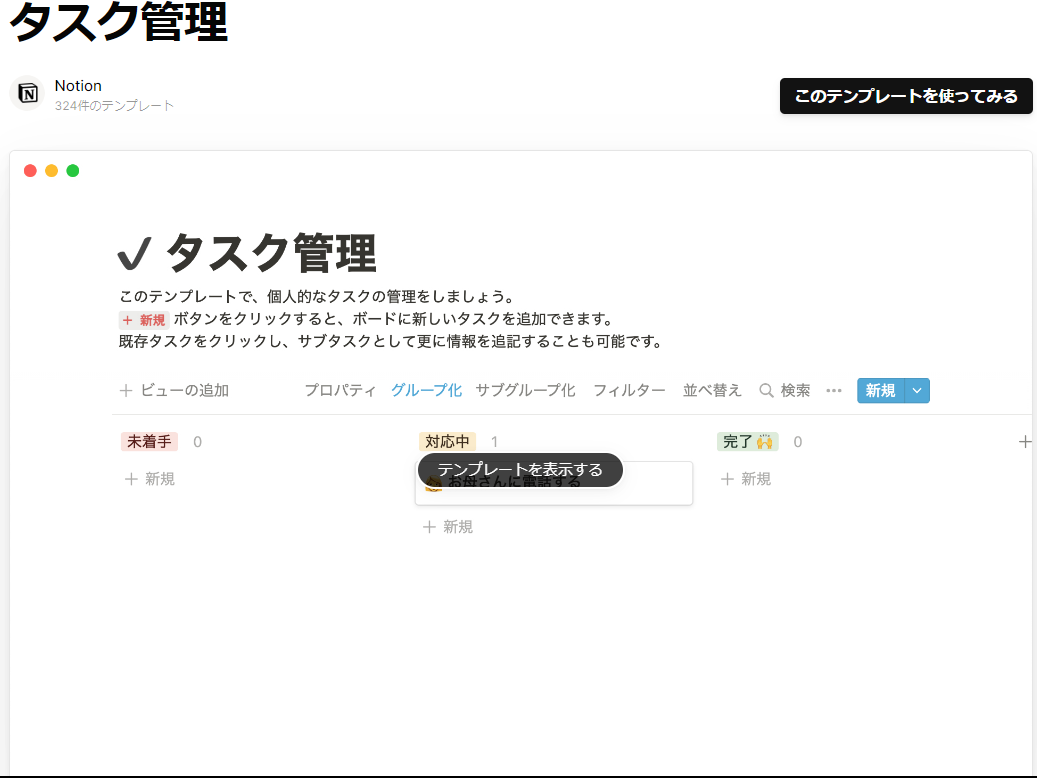Click このテンプレートを使ってみる button

point(905,96)
